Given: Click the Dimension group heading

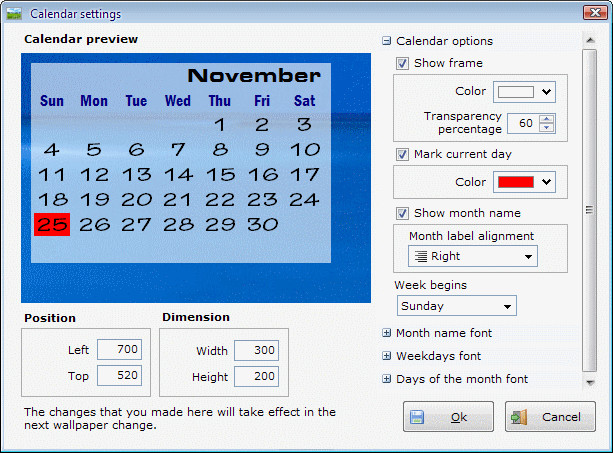Looking at the screenshot, I should [196, 317].
